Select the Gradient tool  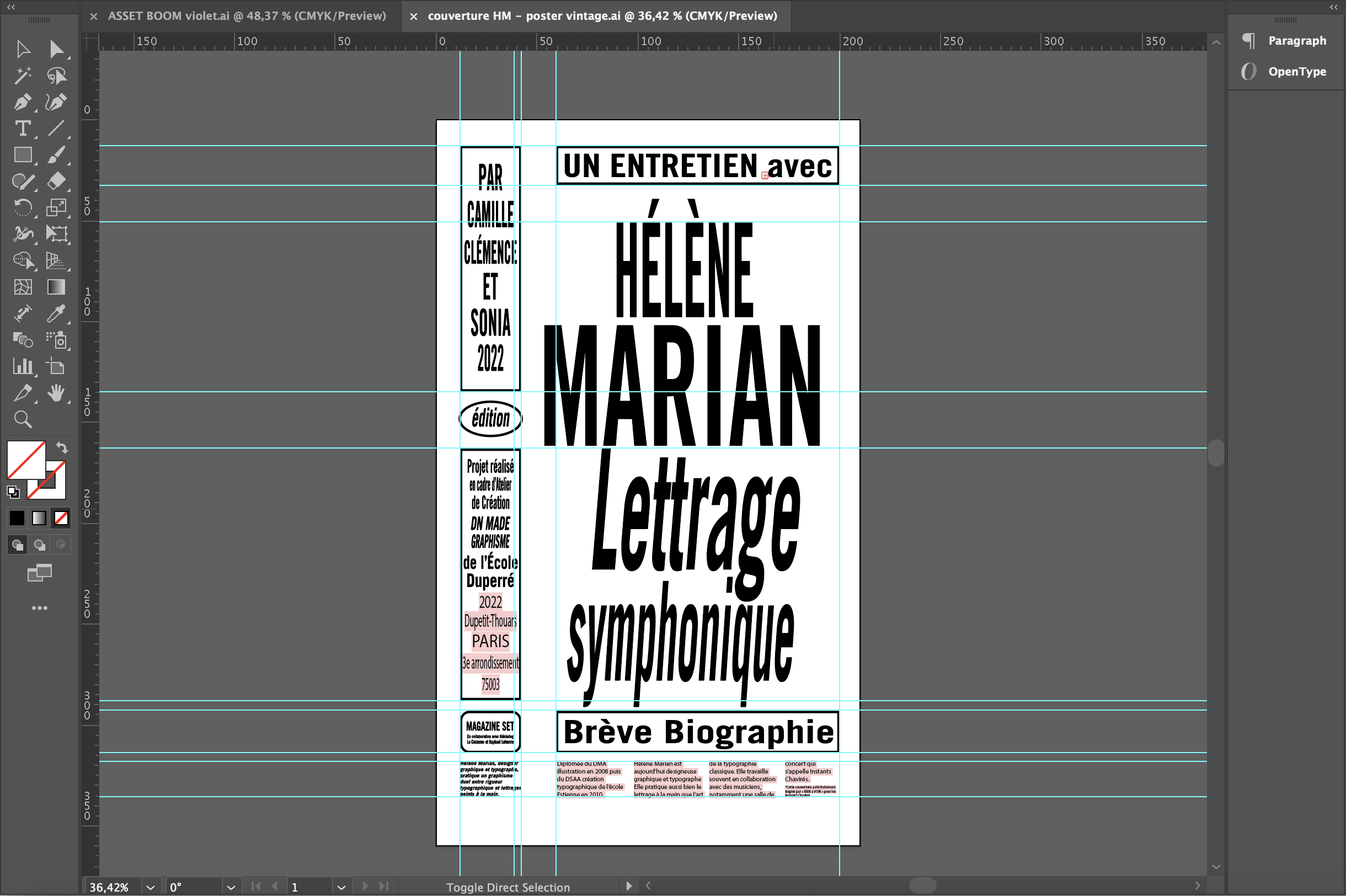pos(56,287)
